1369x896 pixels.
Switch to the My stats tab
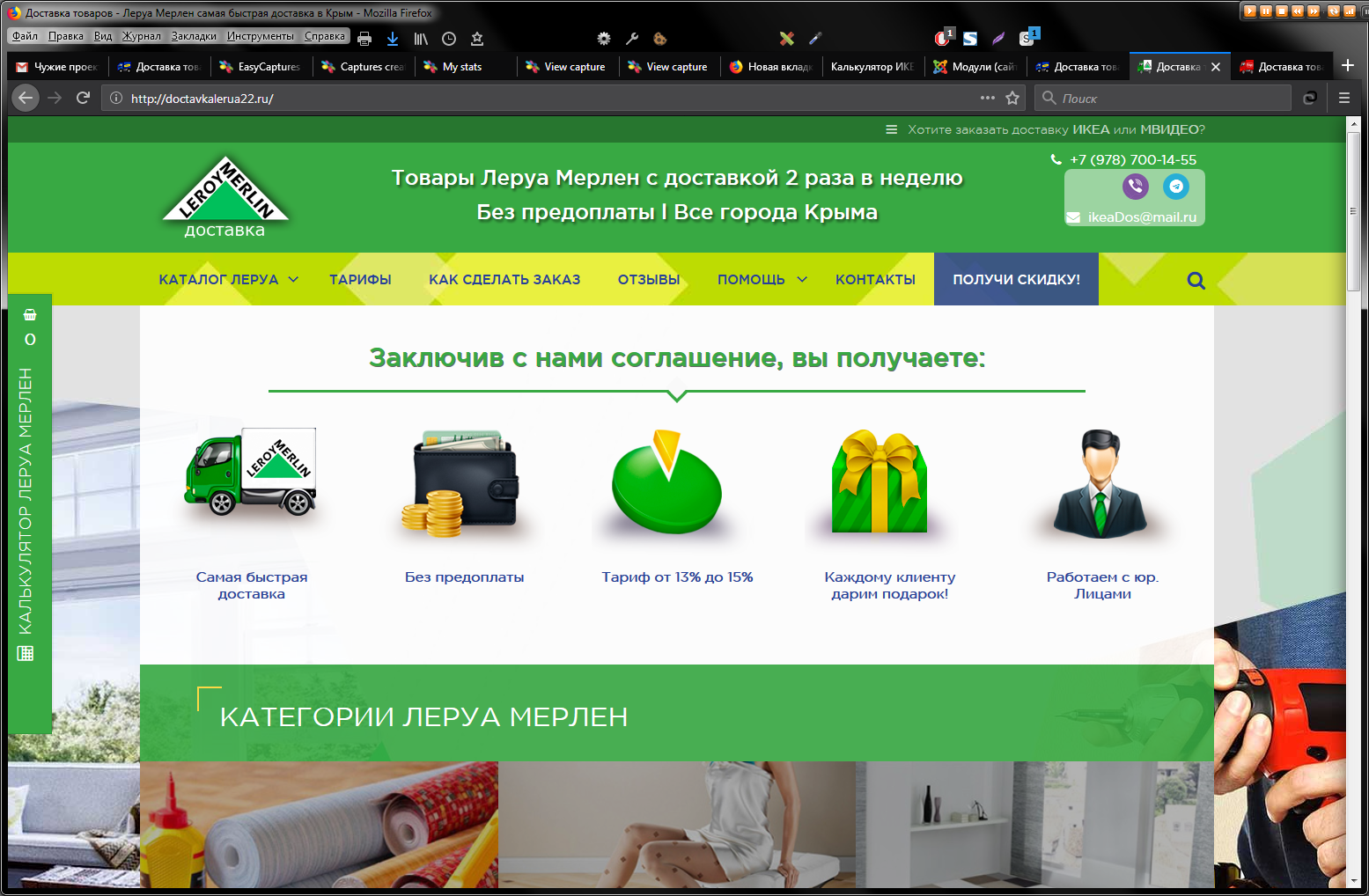(x=466, y=66)
